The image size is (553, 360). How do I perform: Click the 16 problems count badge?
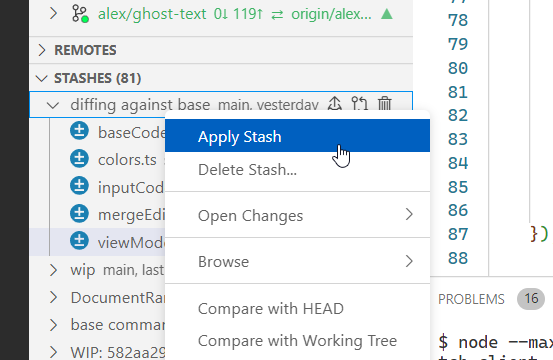(x=531, y=299)
